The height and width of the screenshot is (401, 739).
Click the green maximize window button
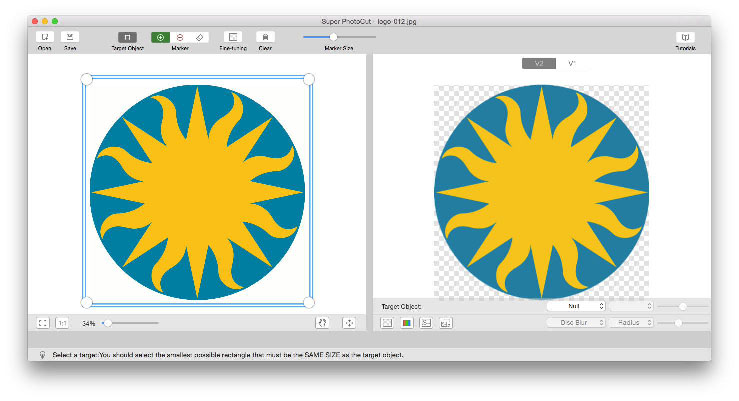tap(55, 21)
